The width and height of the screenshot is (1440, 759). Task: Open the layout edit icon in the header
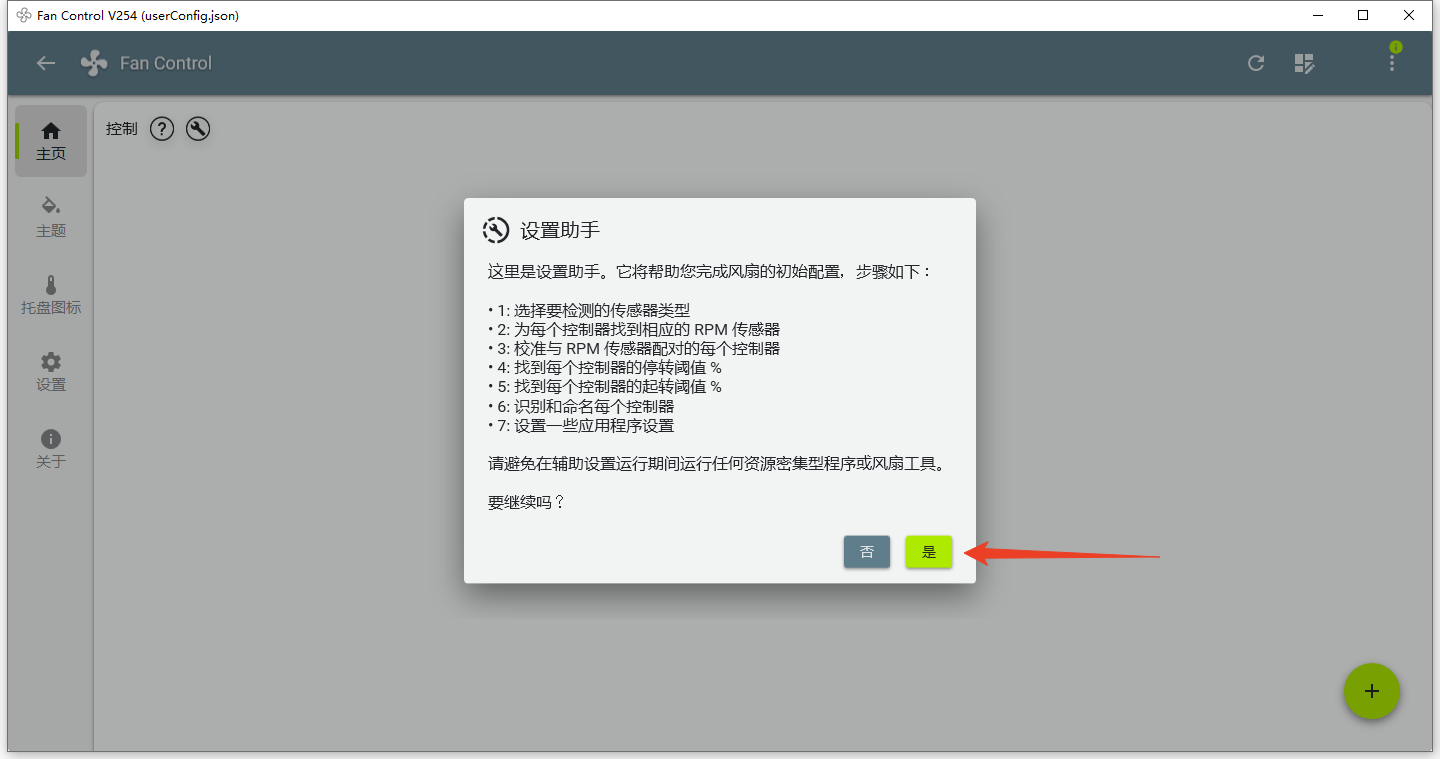pos(1304,63)
